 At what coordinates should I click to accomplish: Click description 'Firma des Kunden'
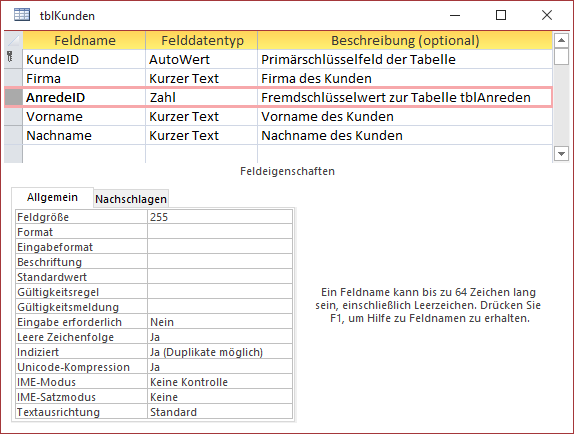pyautogui.click(x=405, y=78)
